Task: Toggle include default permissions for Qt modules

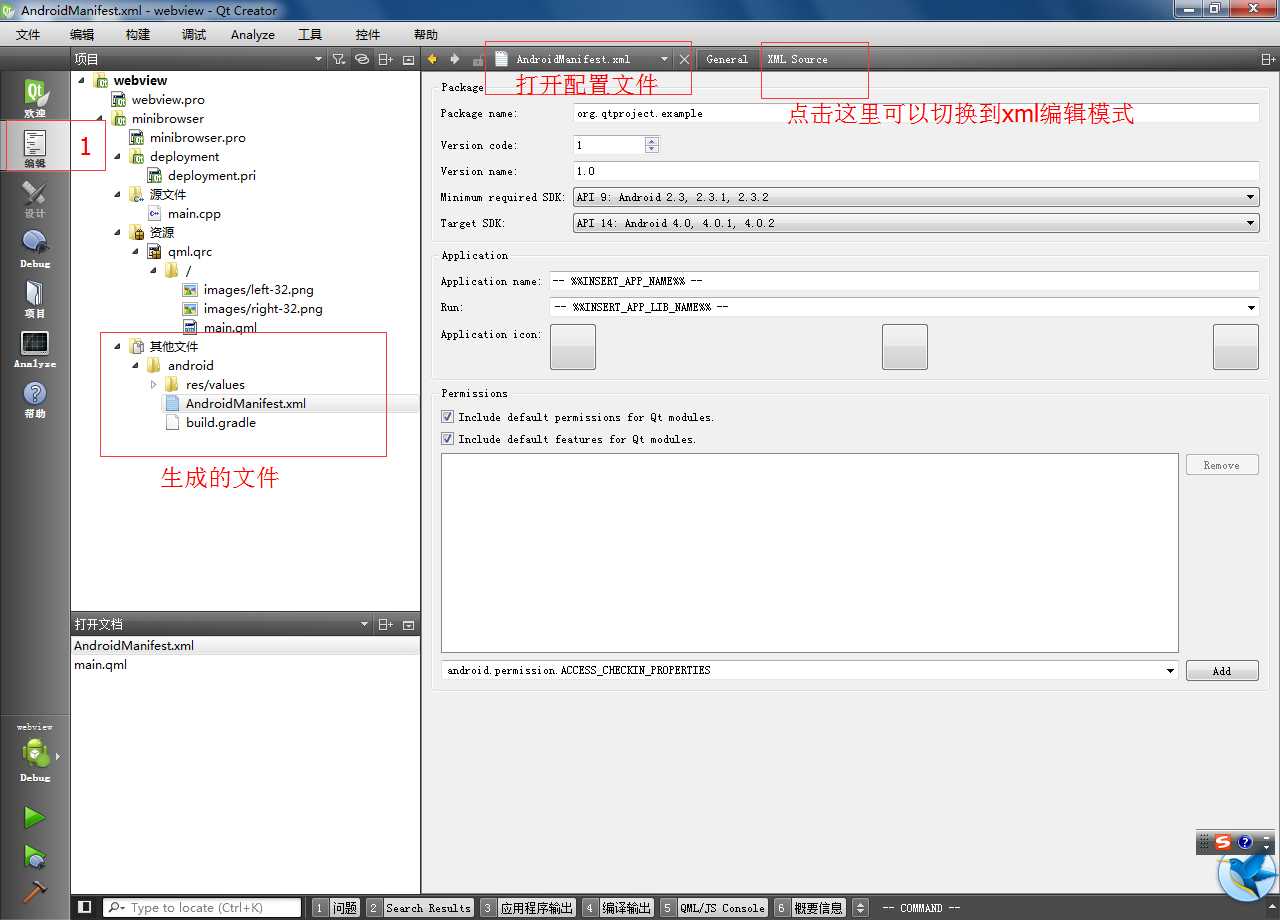Action: click(447, 417)
